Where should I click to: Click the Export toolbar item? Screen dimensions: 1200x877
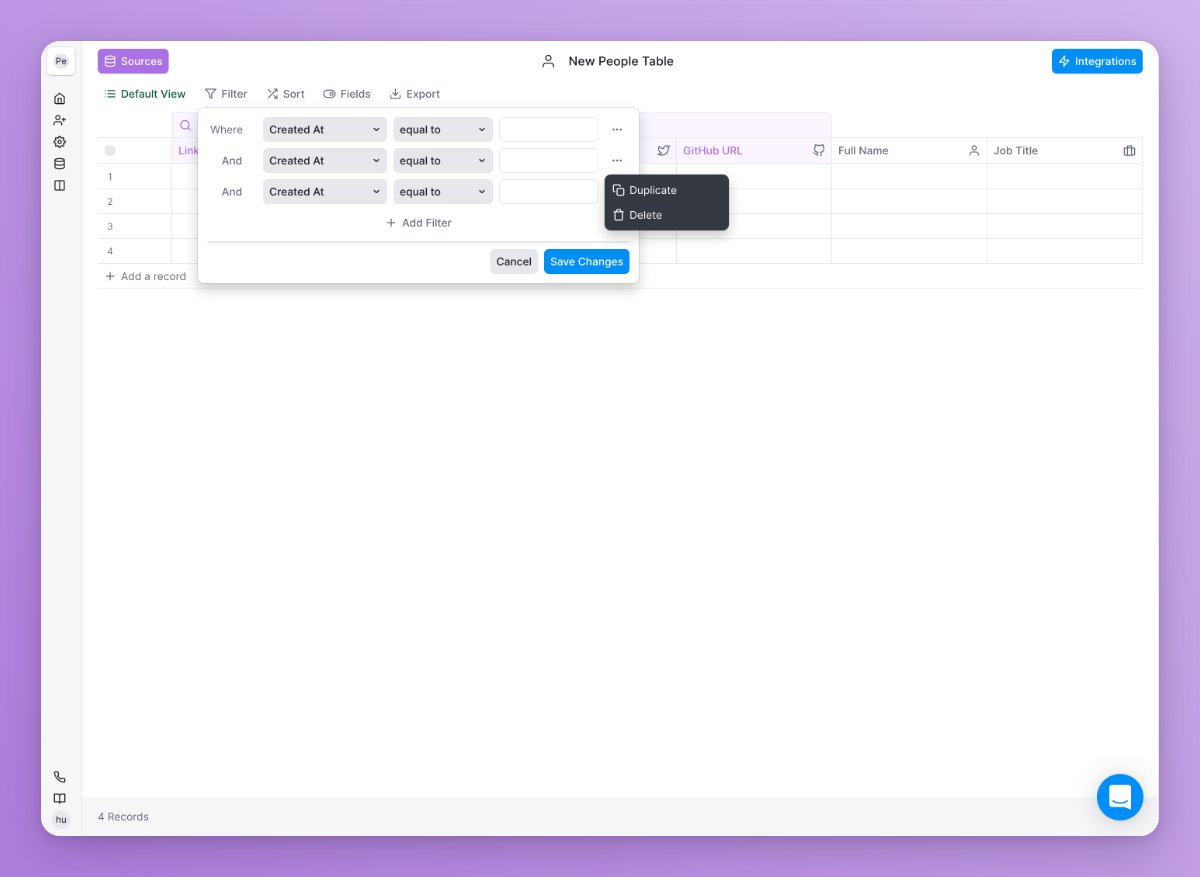[415, 94]
